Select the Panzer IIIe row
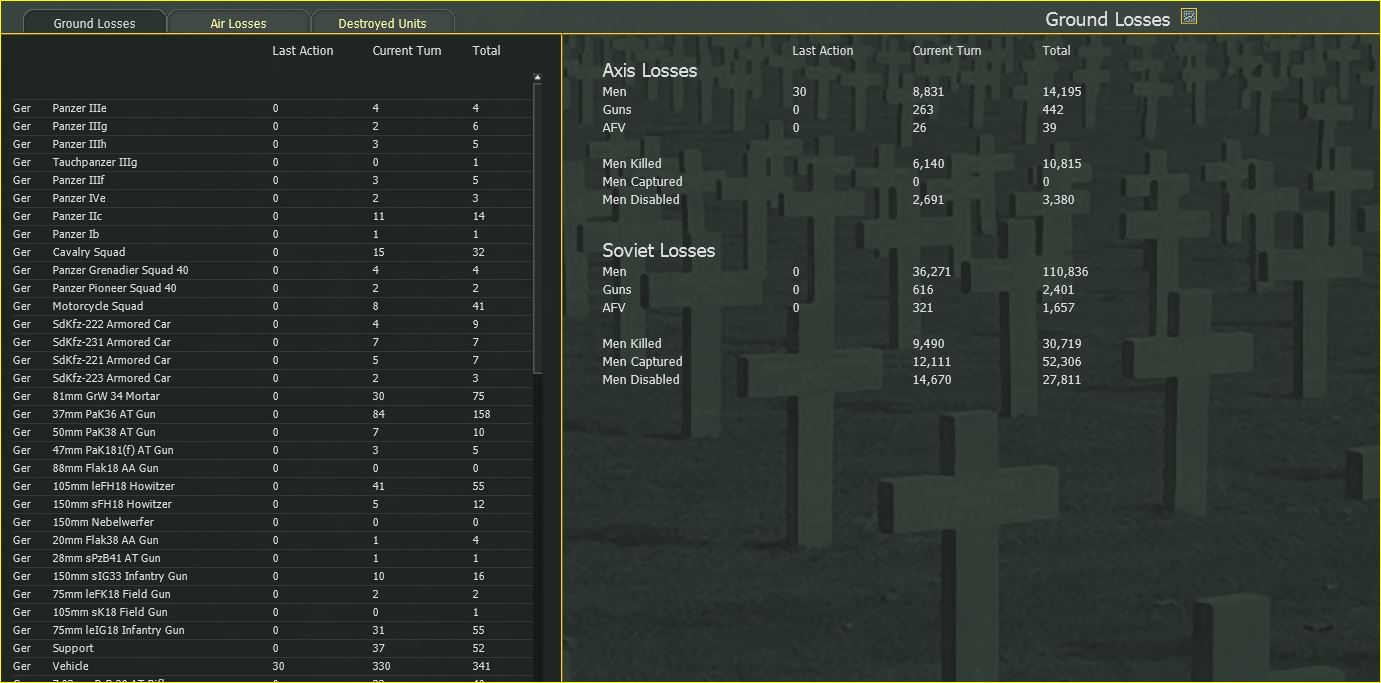Viewport: 1381px width, 683px height. click(x=270, y=108)
